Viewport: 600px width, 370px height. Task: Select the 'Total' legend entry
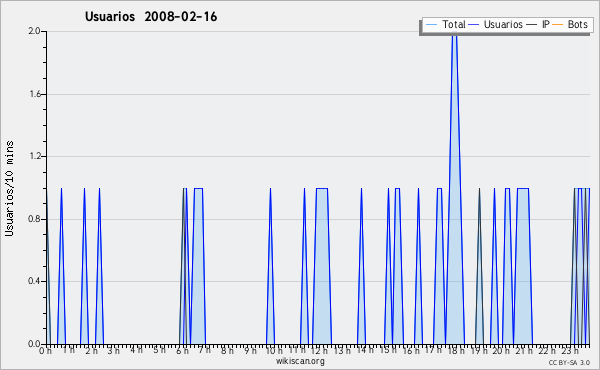coord(445,24)
